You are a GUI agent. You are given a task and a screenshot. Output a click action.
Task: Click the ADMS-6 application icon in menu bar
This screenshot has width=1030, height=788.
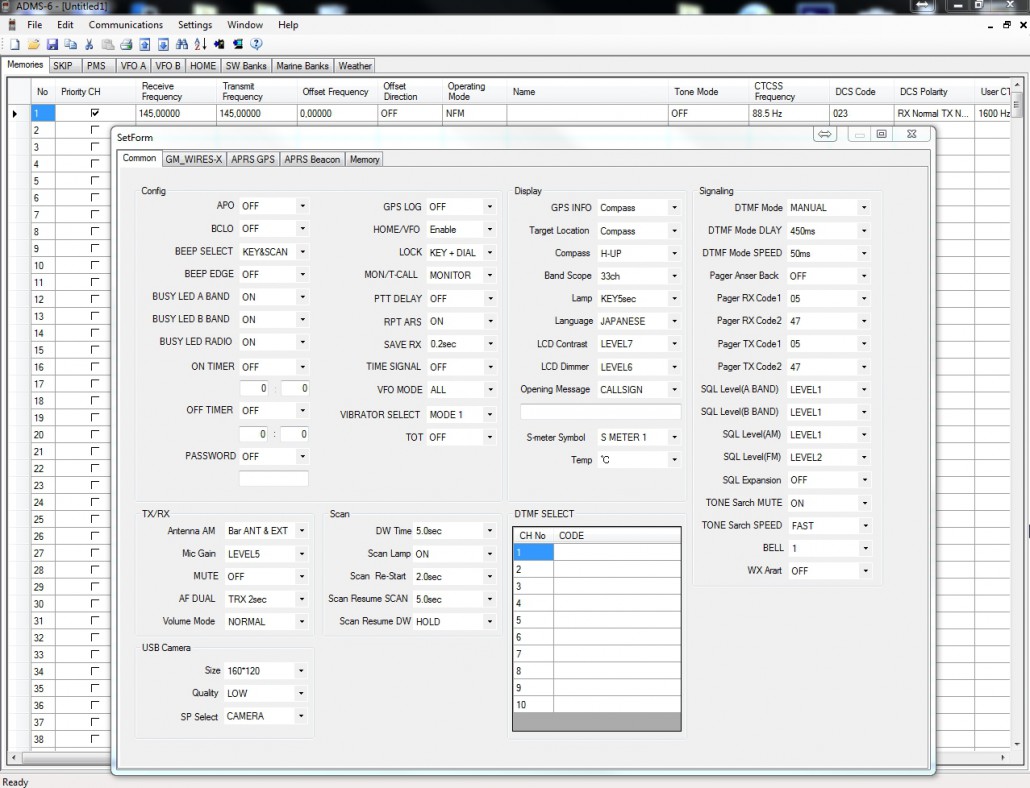[11, 25]
